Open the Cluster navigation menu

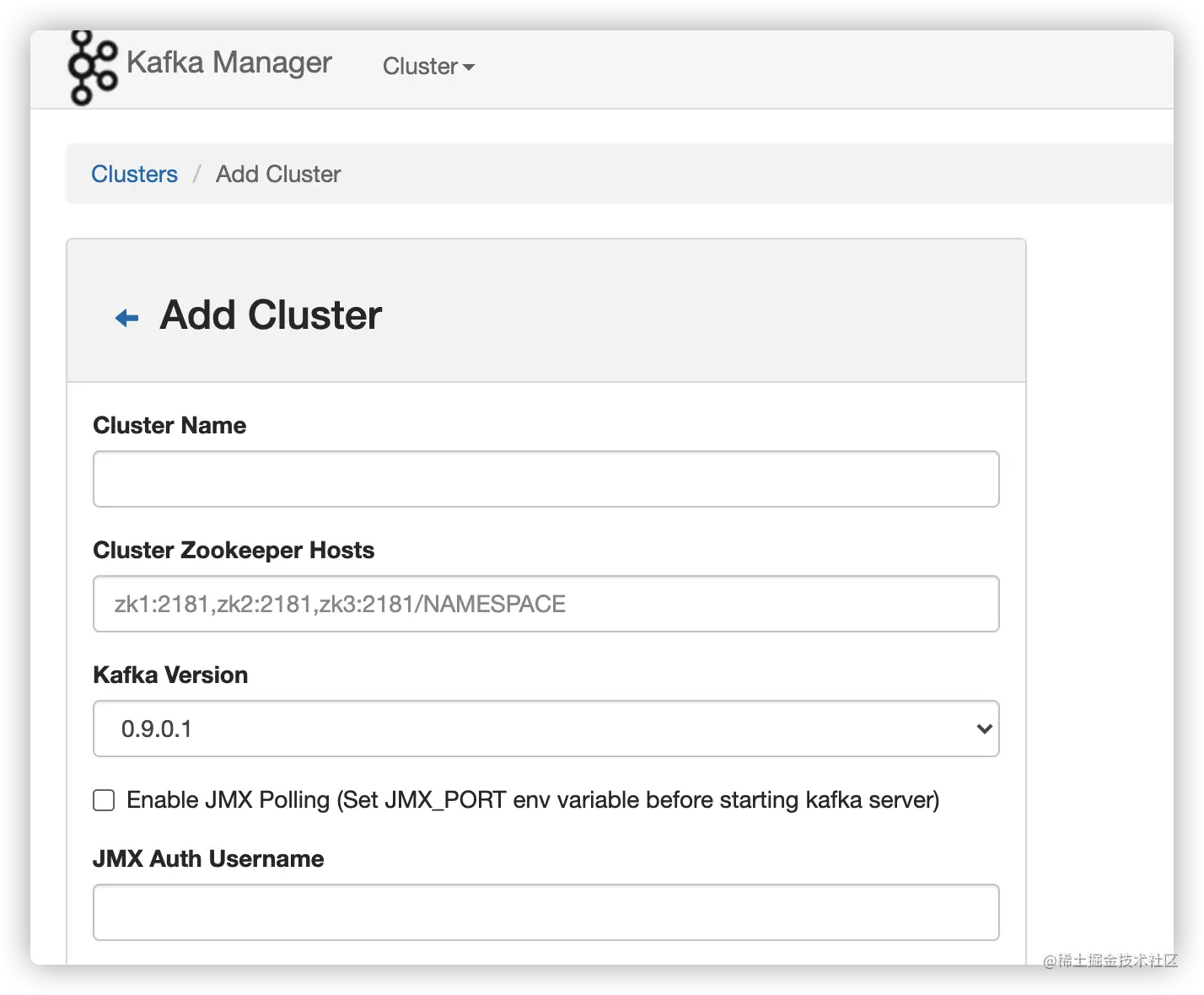[x=420, y=67]
